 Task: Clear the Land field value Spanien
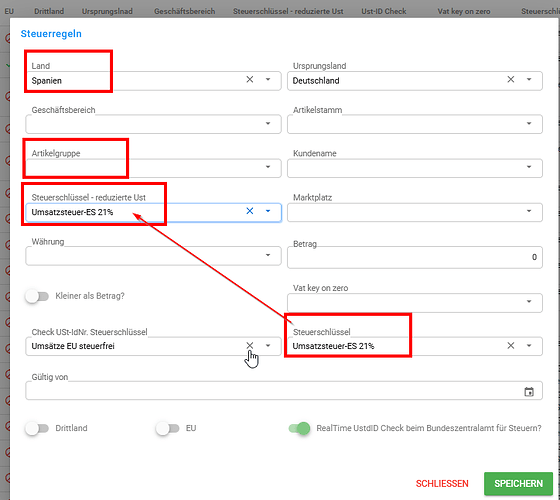click(x=250, y=79)
